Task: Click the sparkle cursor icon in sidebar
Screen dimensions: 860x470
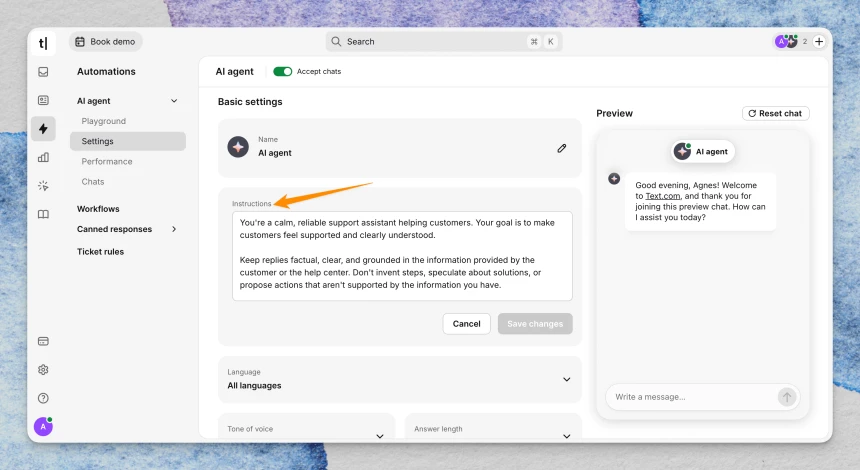Action: click(43, 186)
